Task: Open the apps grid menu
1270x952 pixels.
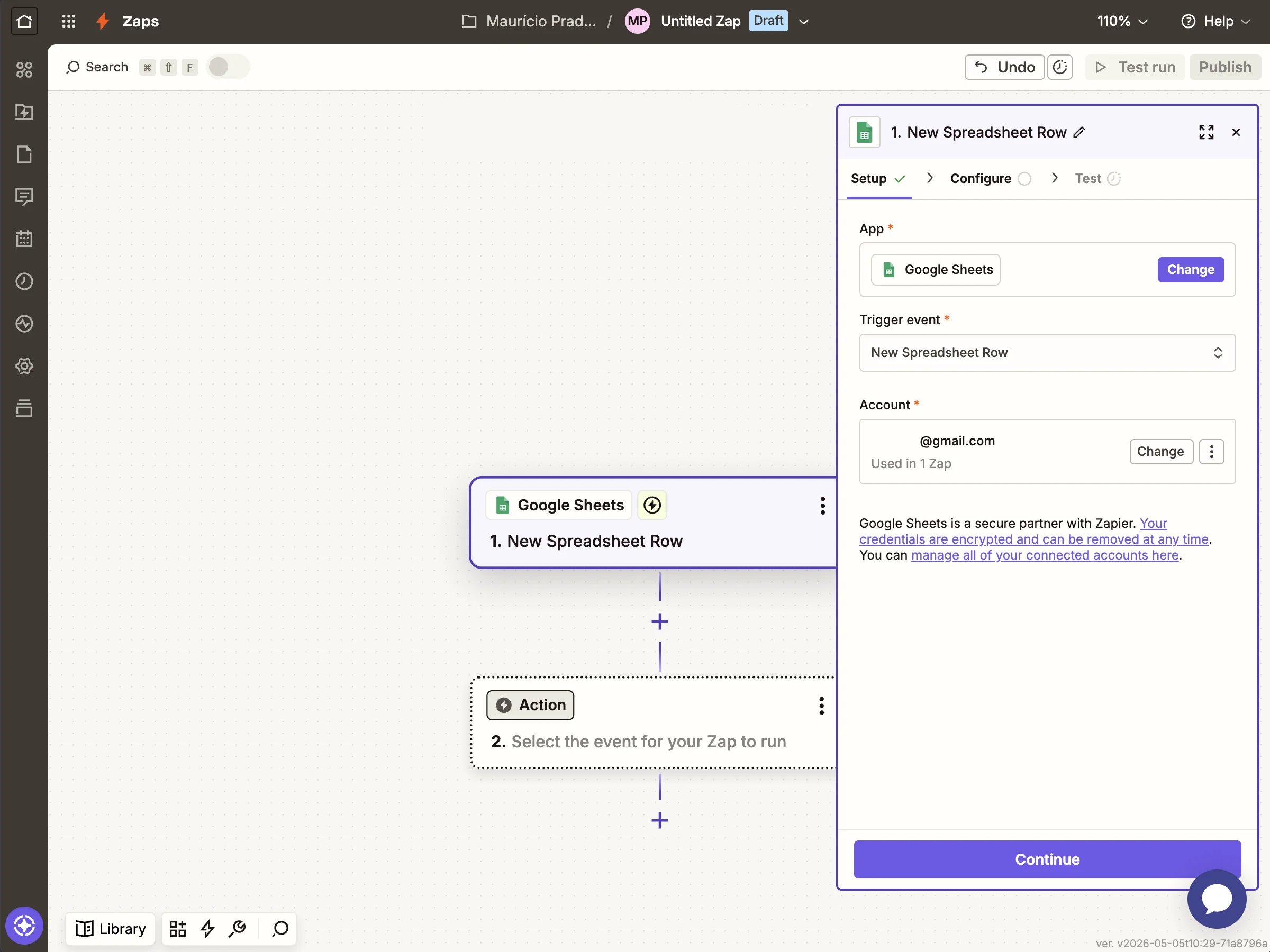Action: pyautogui.click(x=68, y=21)
